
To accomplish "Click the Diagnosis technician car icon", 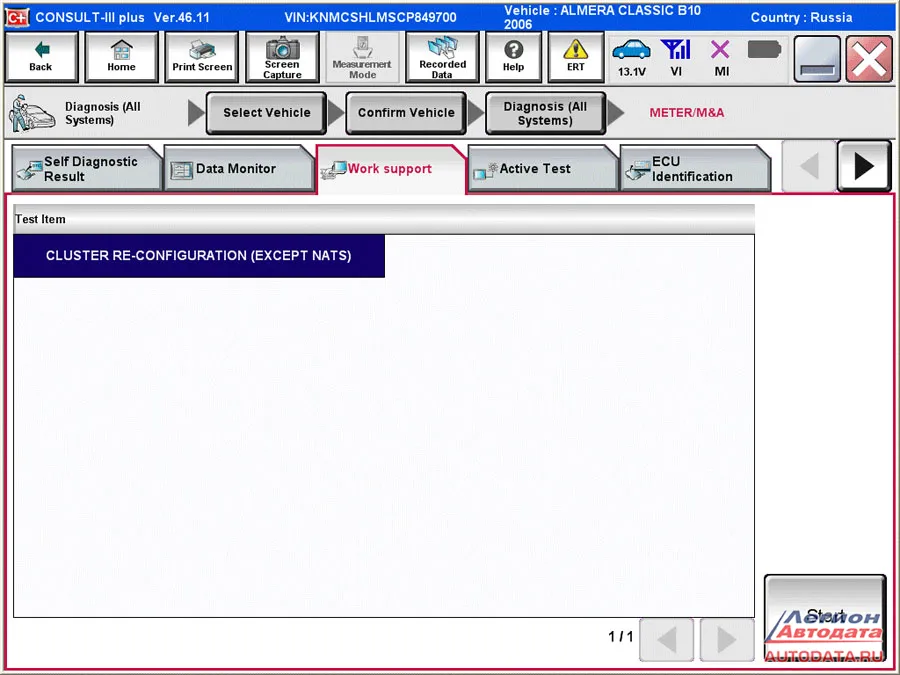I will 32,113.
